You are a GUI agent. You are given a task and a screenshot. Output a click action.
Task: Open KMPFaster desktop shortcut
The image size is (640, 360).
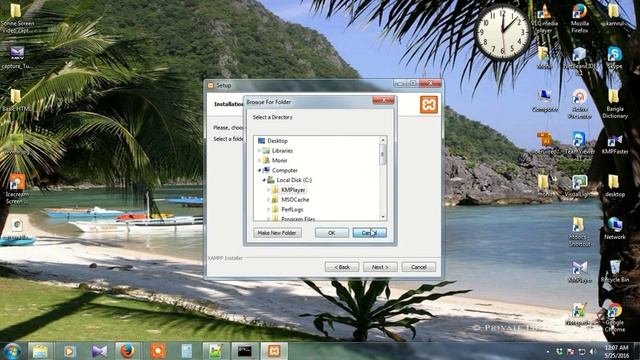pyautogui.click(x=615, y=144)
